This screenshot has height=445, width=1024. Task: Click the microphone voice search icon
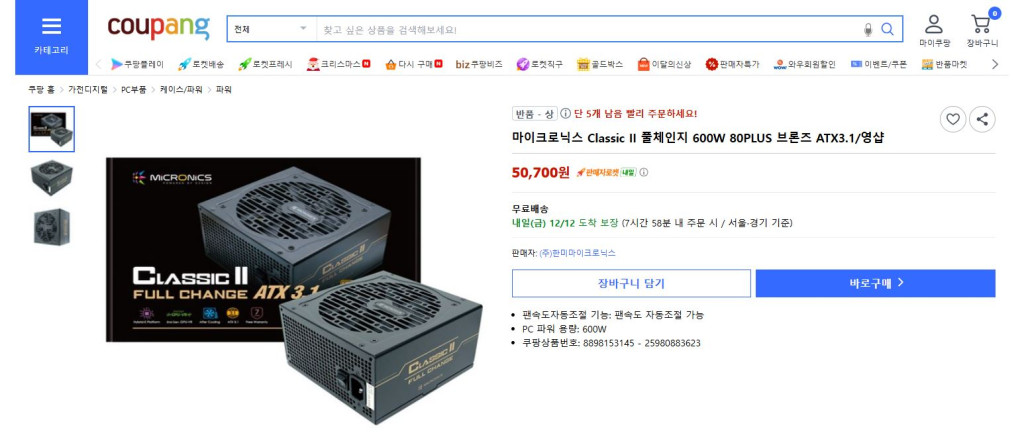pyautogui.click(x=868, y=29)
